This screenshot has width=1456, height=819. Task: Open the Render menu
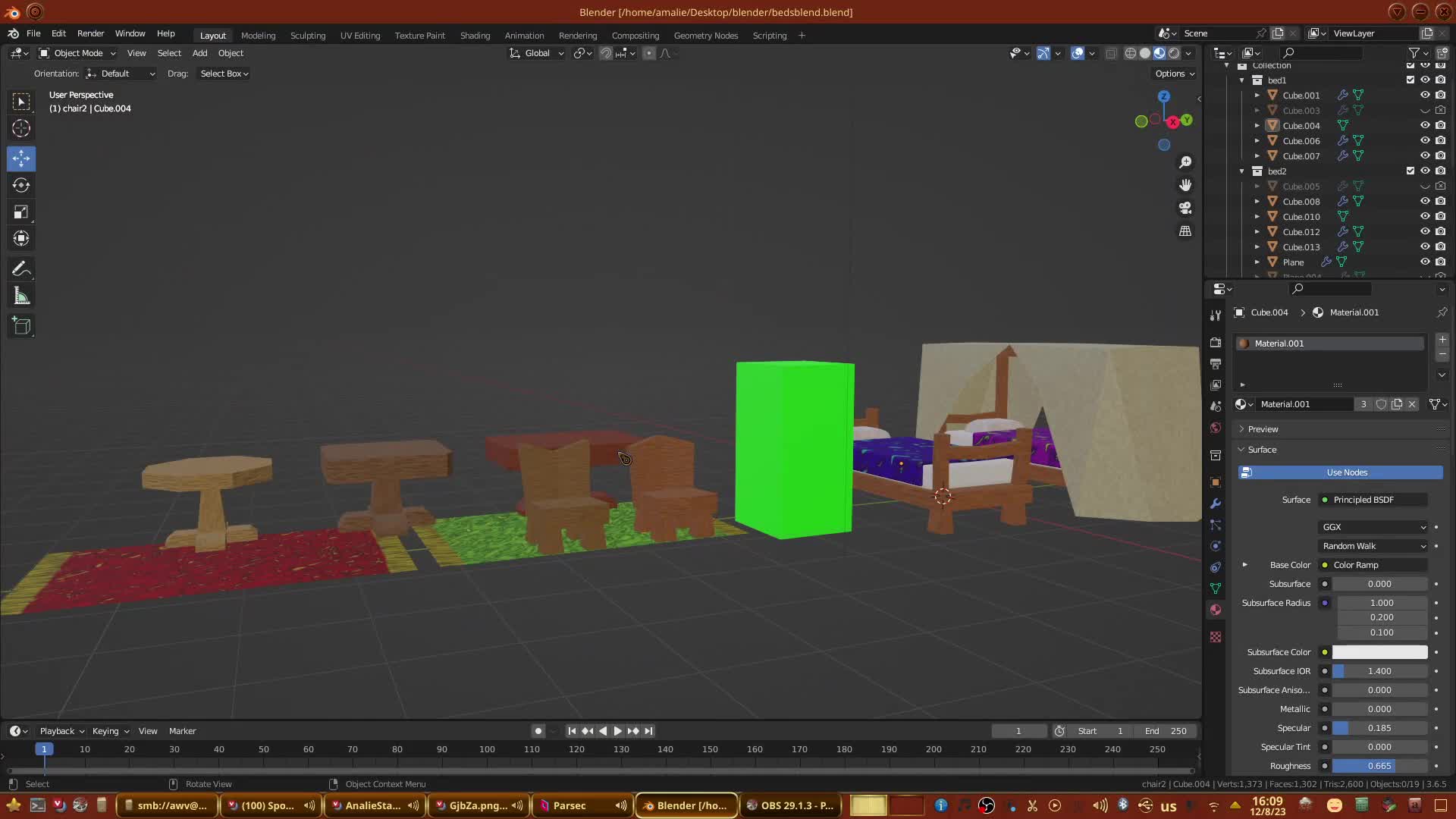tap(90, 33)
